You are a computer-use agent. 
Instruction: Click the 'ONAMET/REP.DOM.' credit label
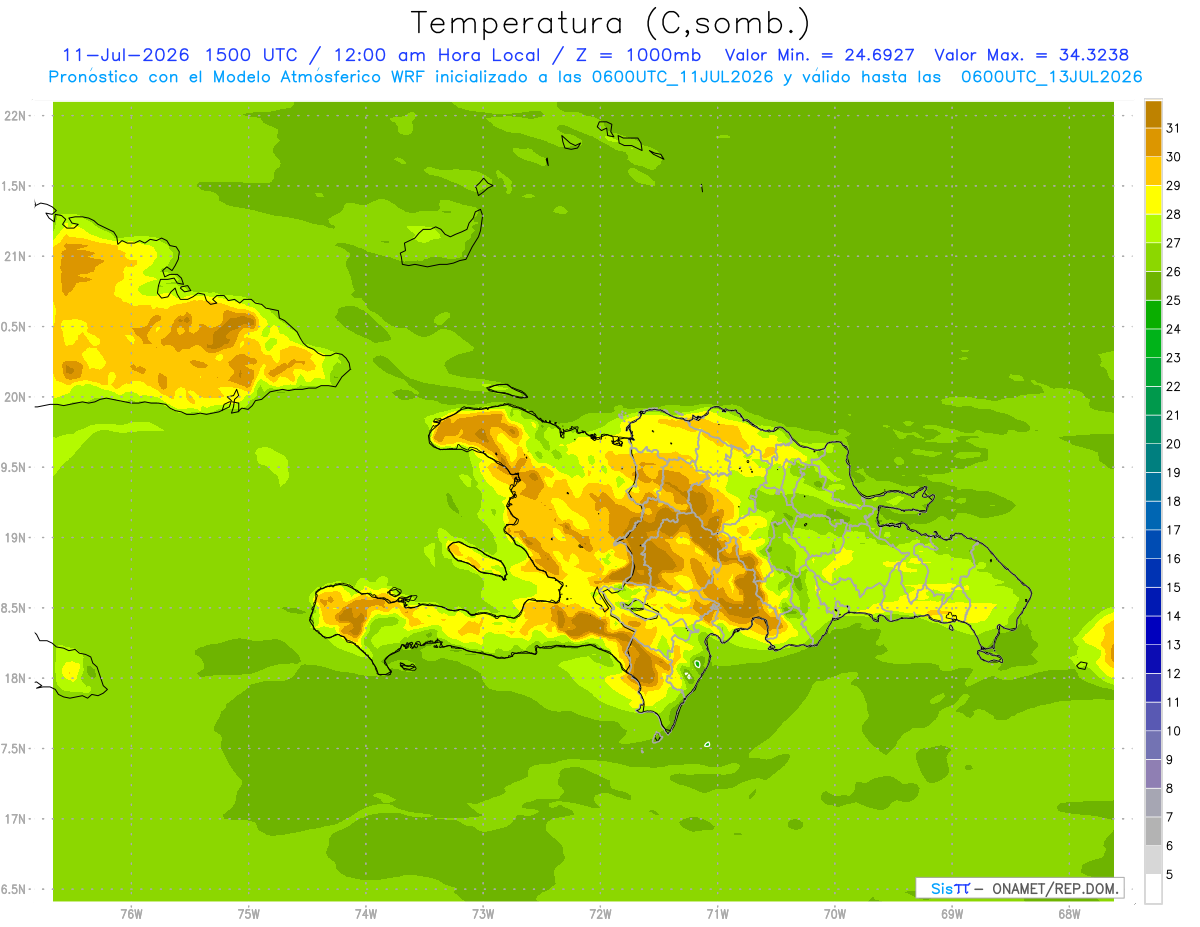pyautogui.click(x=1055, y=888)
